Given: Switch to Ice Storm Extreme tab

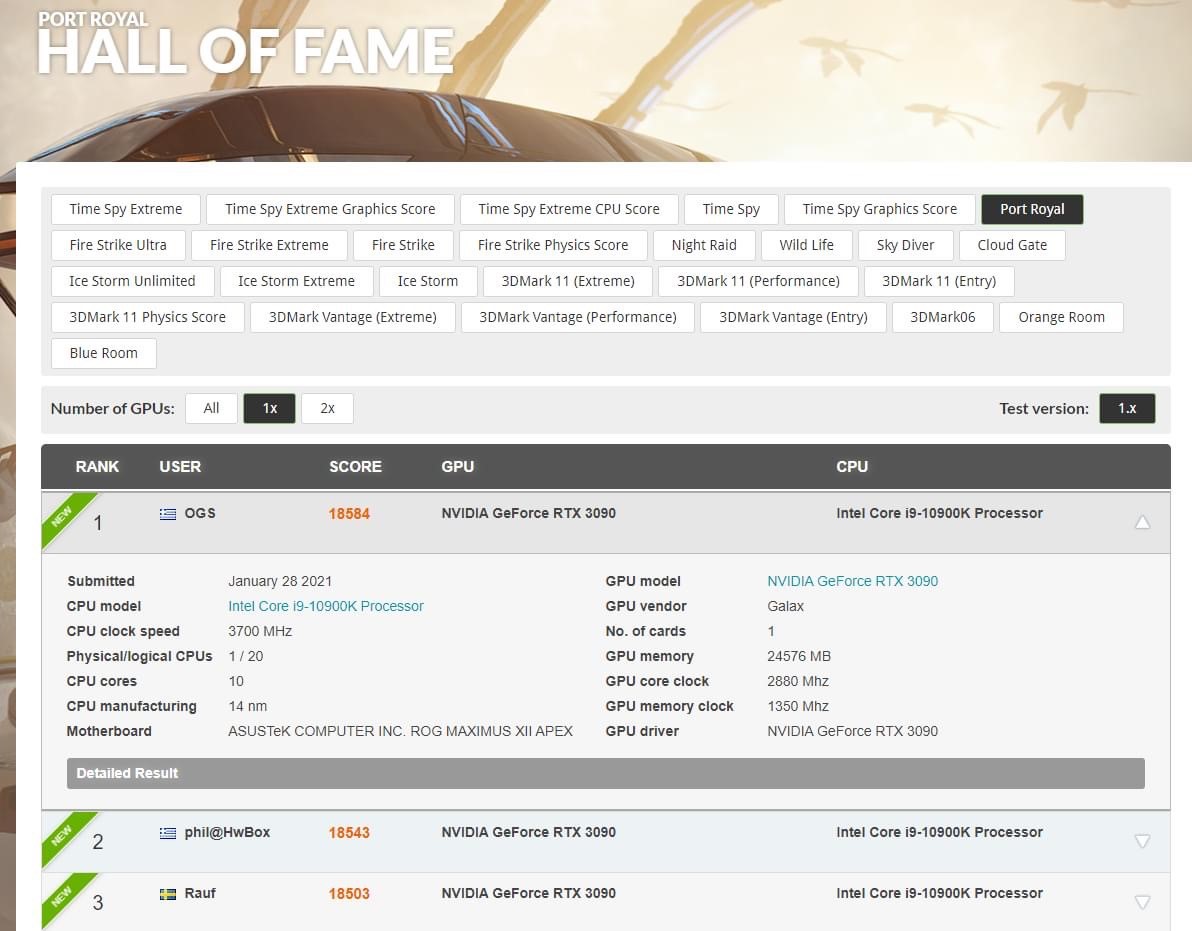Looking at the screenshot, I should (x=296, y=281).
